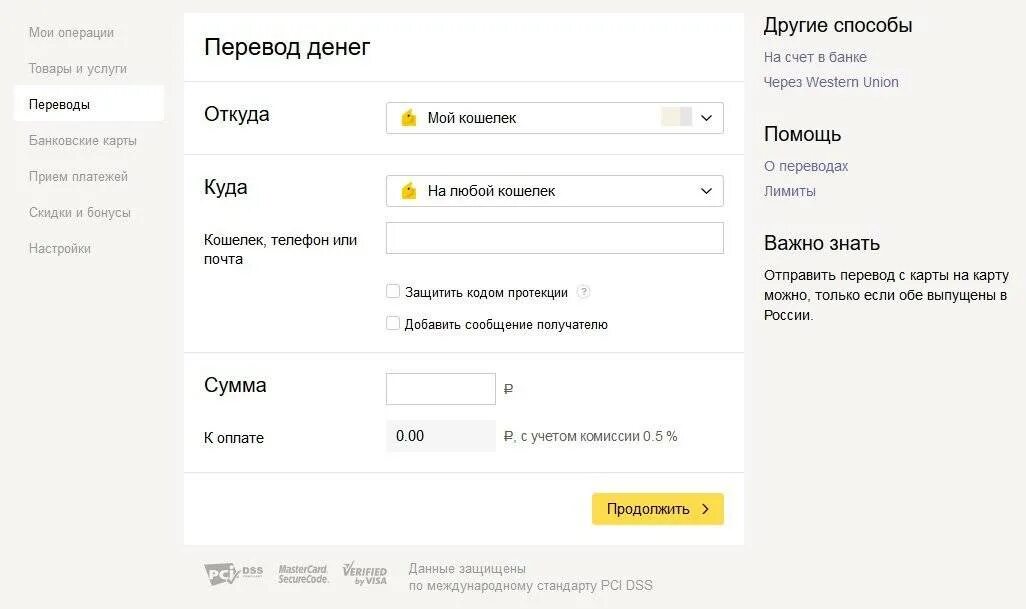Click the protection code help question icon

point(584,292)
